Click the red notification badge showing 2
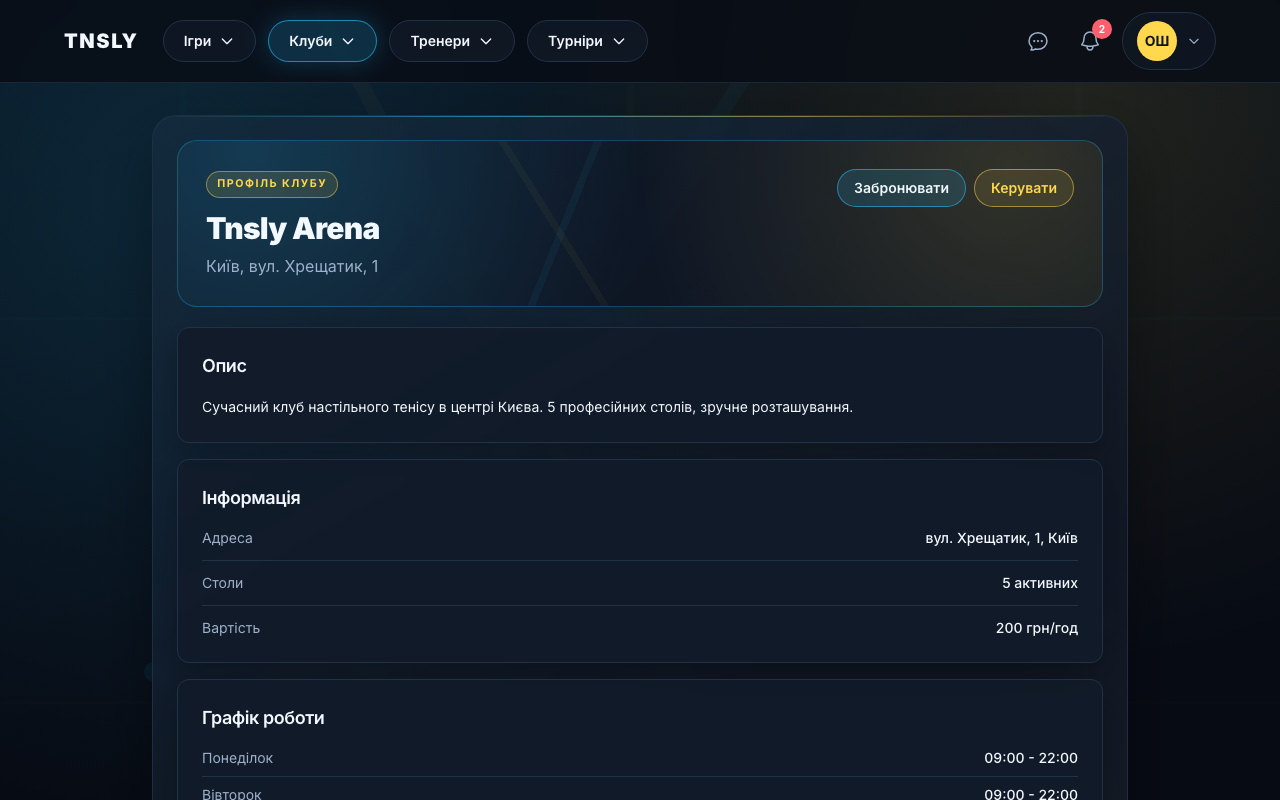This screenshot has width=1280, height=800. 1101,29
